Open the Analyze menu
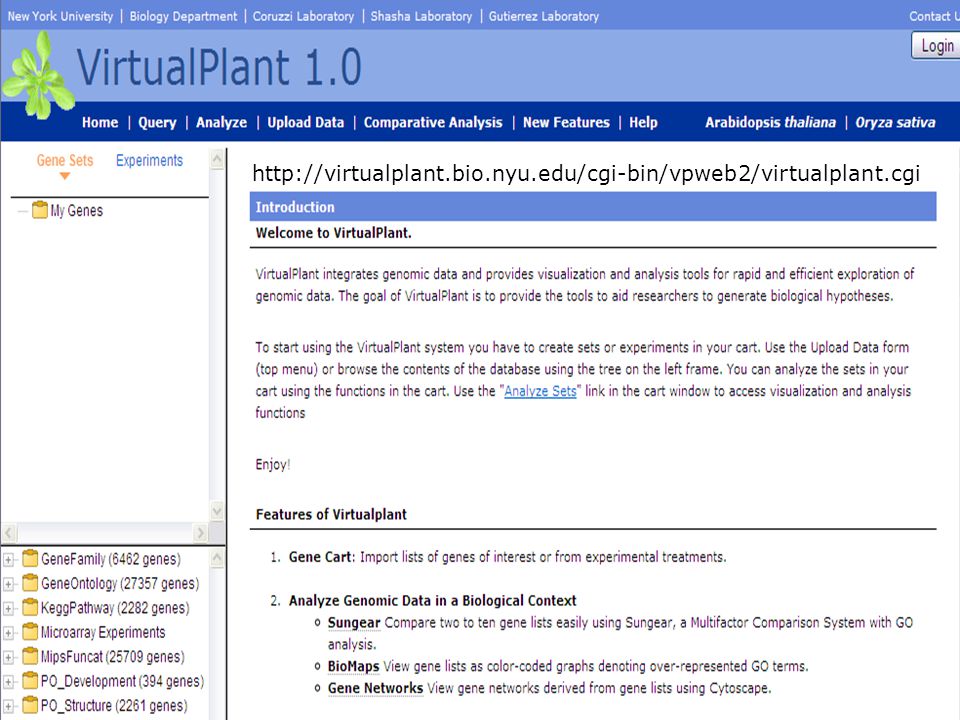This screenshot has height=720, width=960. pyautogui.click(x=221, y=122)
